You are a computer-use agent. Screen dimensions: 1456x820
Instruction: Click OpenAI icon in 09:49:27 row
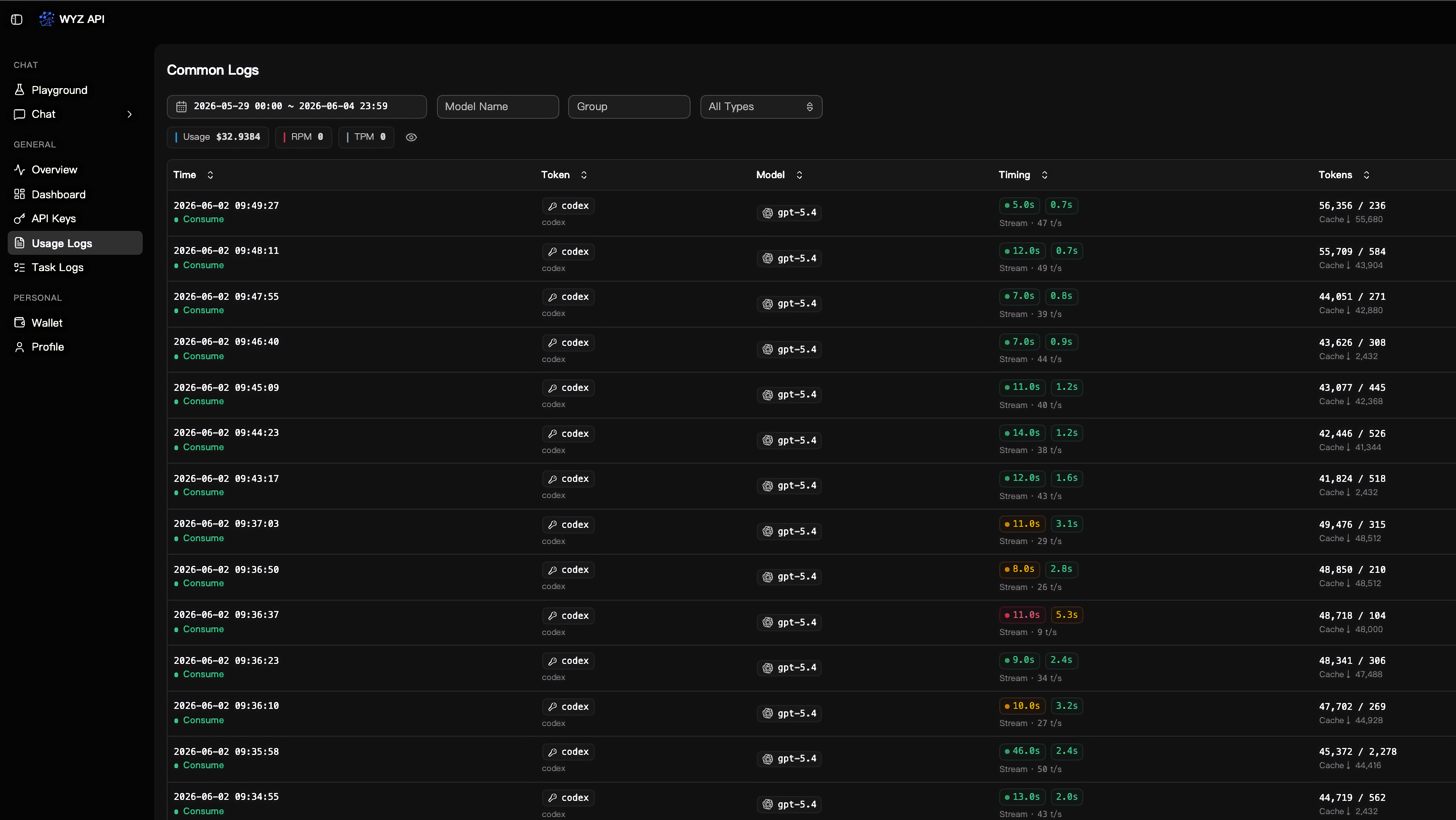click(x=768, y=213)
